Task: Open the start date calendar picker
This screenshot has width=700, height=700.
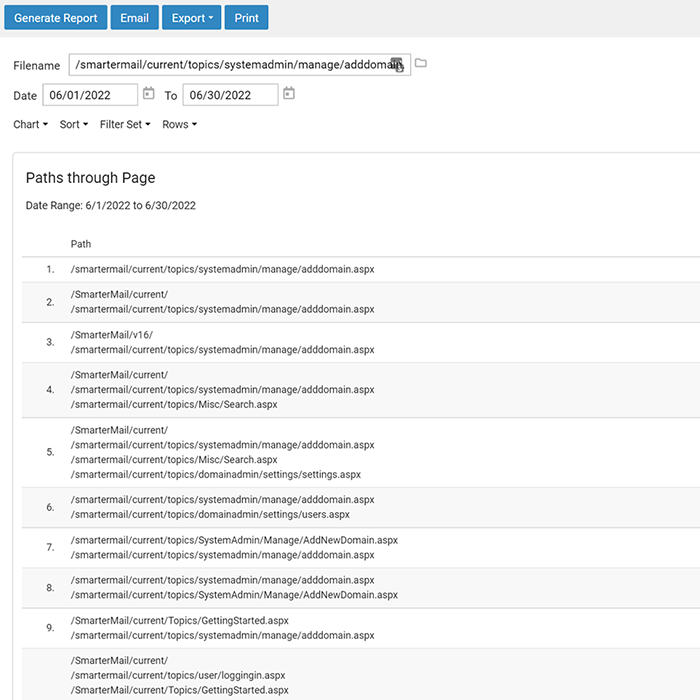Action: pyautogui.click(x=148, y=94)
